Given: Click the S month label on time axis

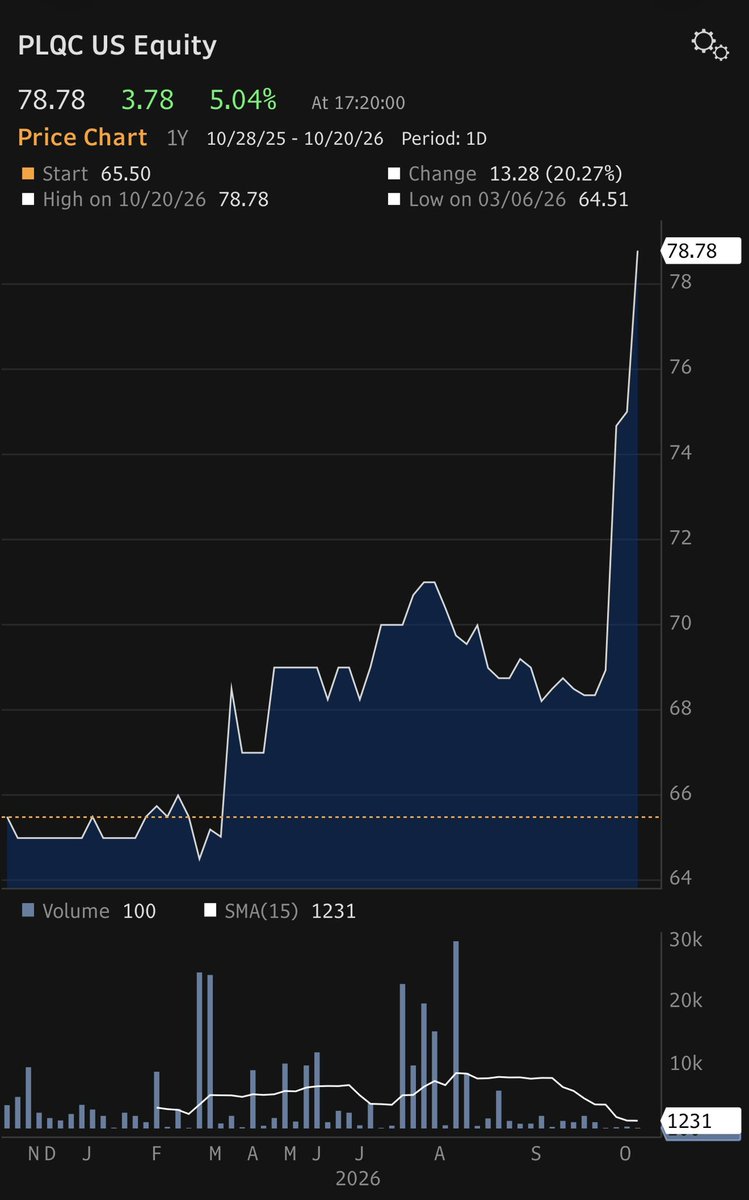Looking at the screenshot, I should pyautogui.click(x=536, y=1154).
